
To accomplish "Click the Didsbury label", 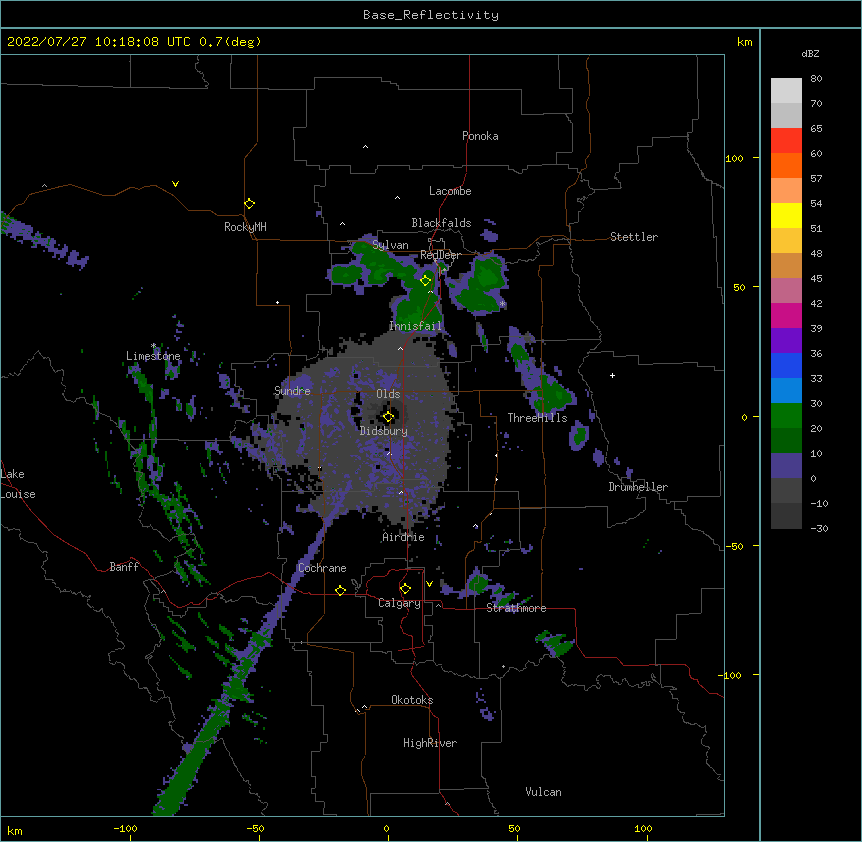I will [383, 431].
